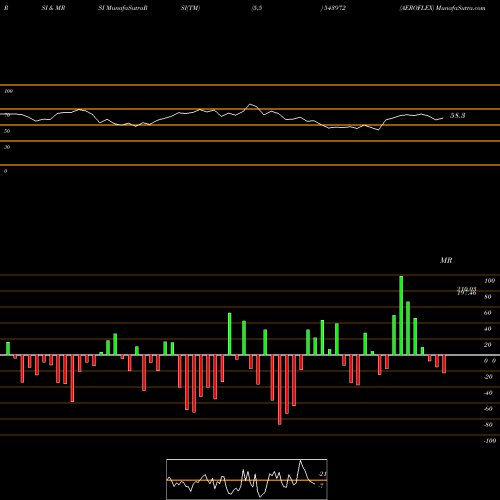
Task: Click the '0 0' zero label on MR axis
Action: pos(490,361)
